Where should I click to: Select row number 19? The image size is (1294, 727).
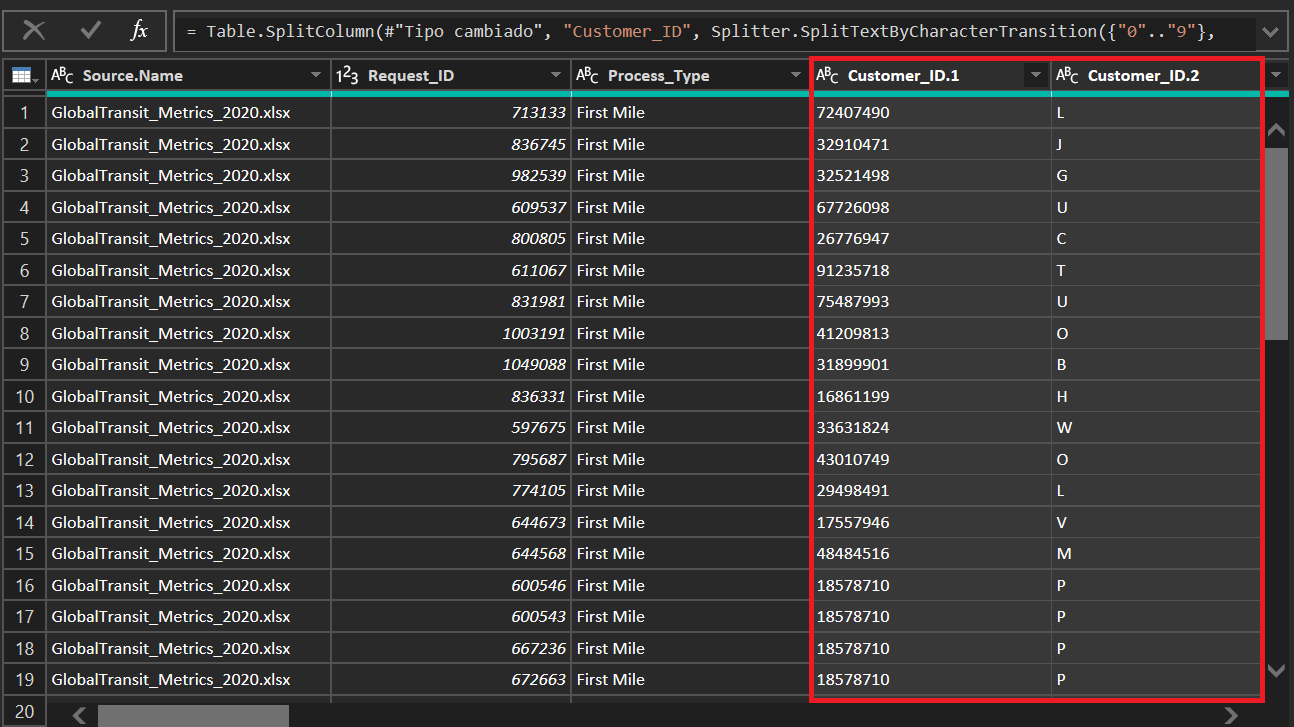(x=24, y=680)
